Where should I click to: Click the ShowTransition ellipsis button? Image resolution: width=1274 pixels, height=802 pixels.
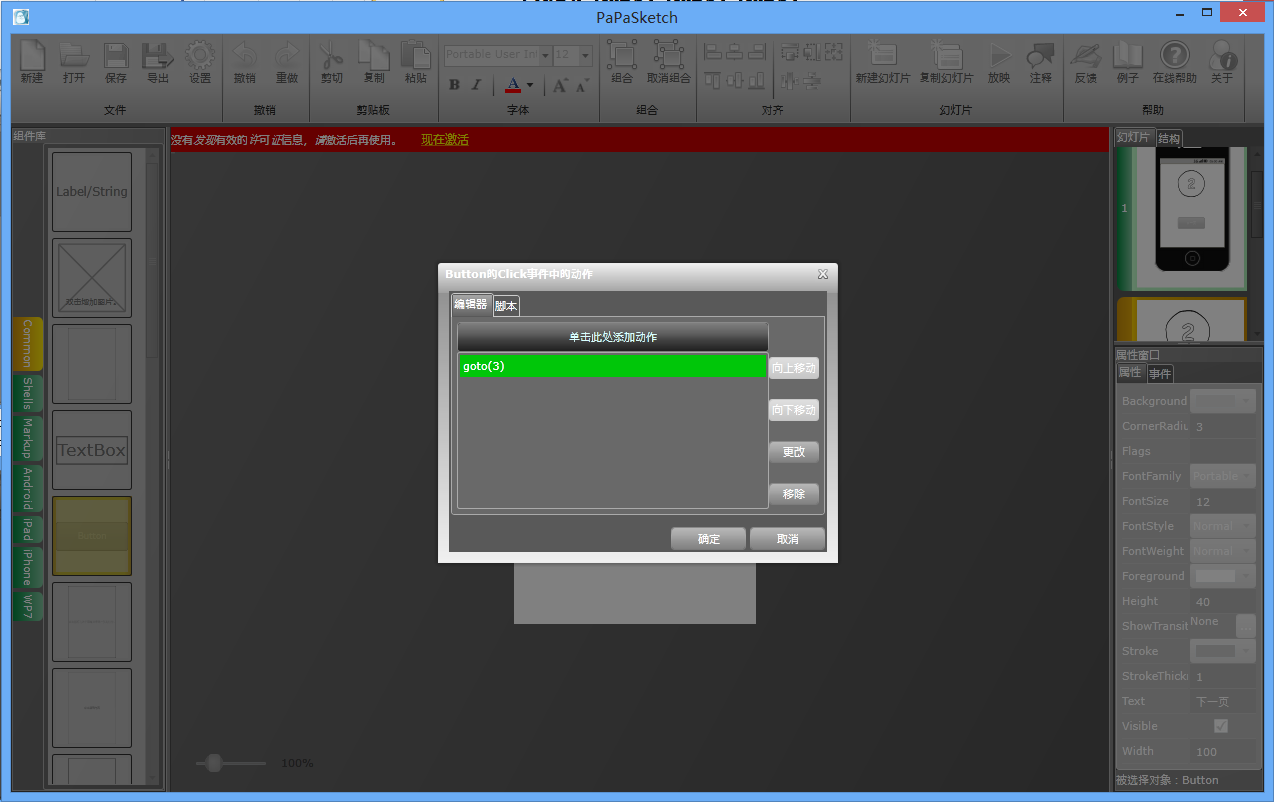coord(1246,626)
